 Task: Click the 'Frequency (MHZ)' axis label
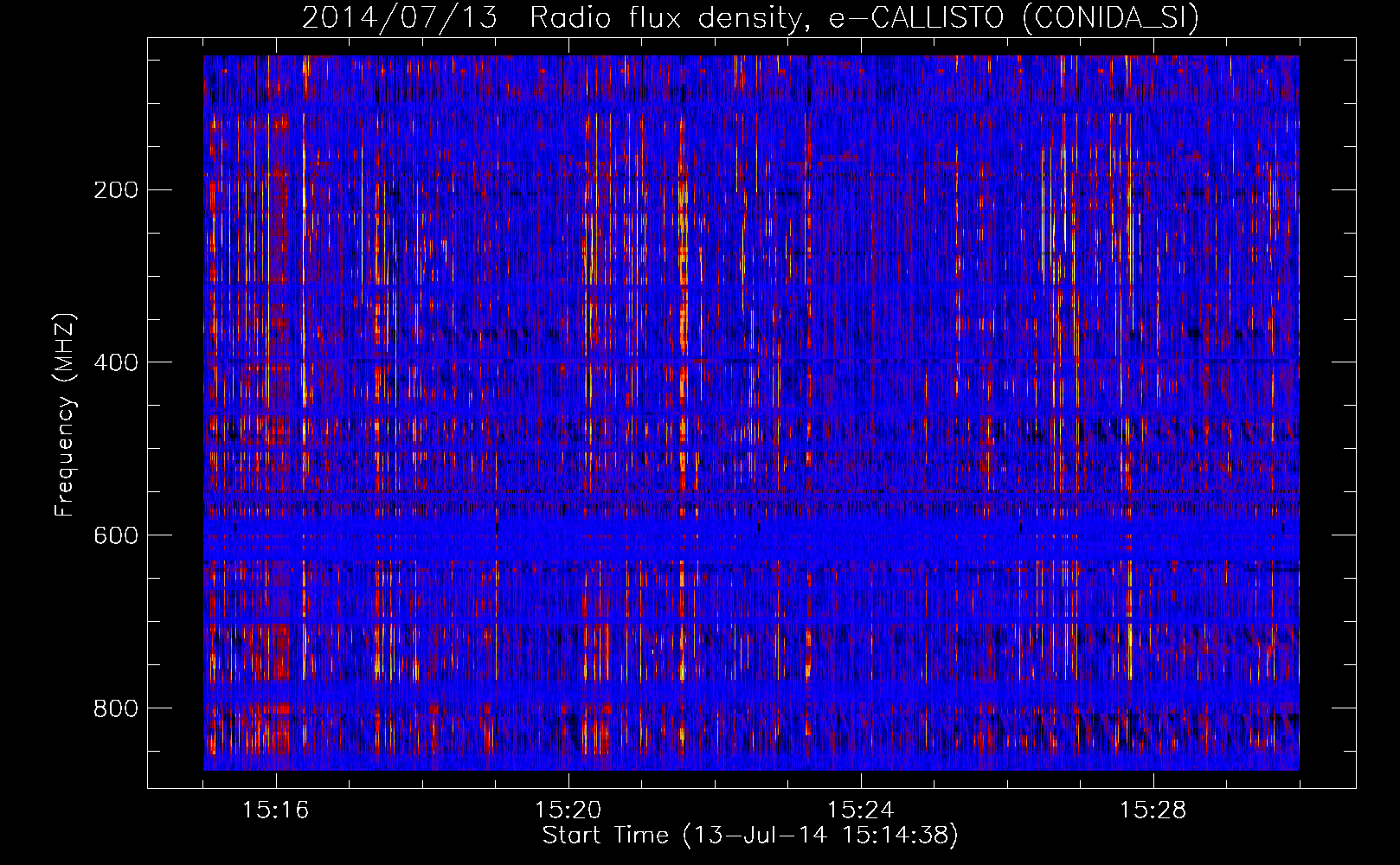[65, 415]
